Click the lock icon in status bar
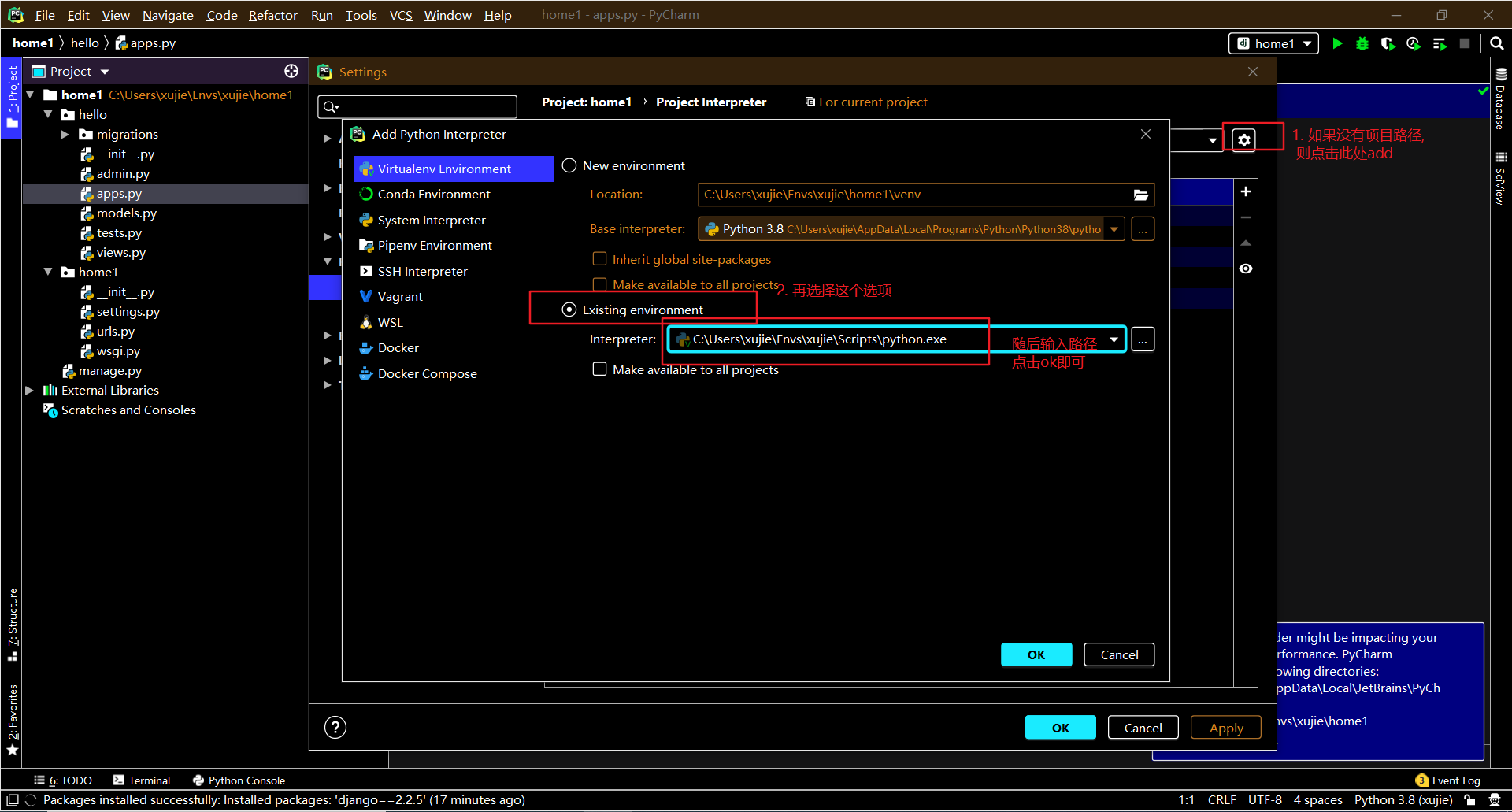 pos(1469,800)
